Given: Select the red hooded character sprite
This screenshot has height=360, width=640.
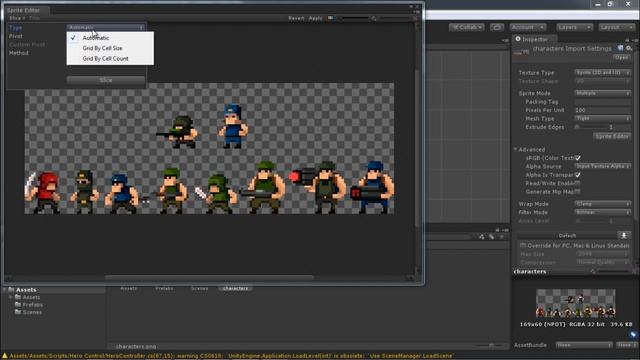Looking at the screenshot, I should point(42,193).
